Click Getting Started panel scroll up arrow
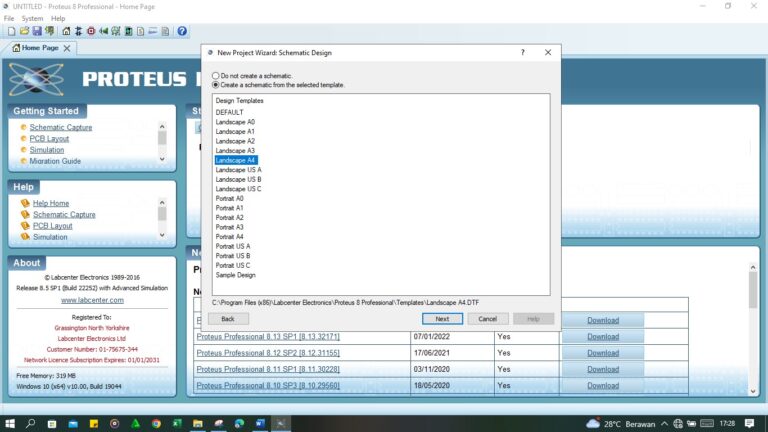The width and height of the screenshot is (768, 432). (162, 127)
